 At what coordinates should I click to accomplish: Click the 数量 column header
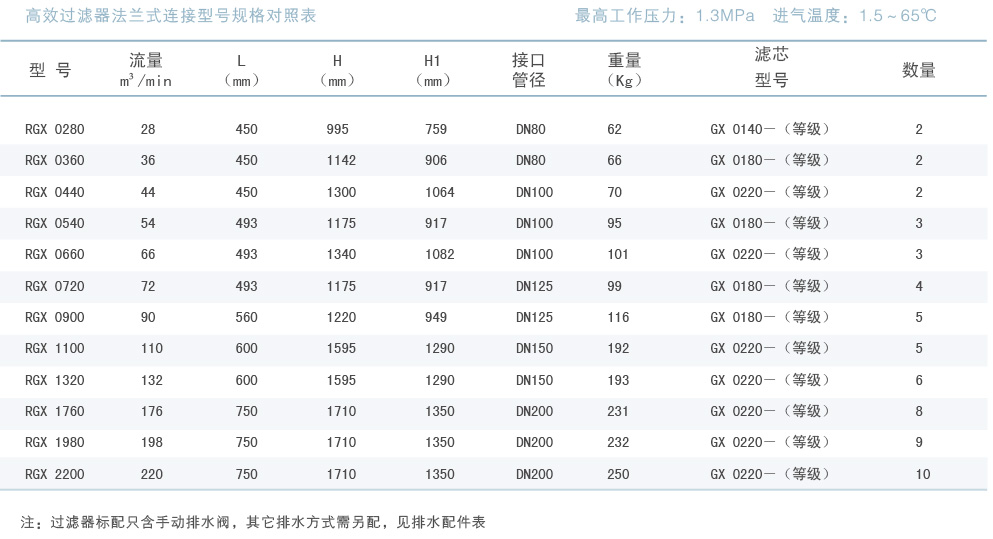click(919, 70)
